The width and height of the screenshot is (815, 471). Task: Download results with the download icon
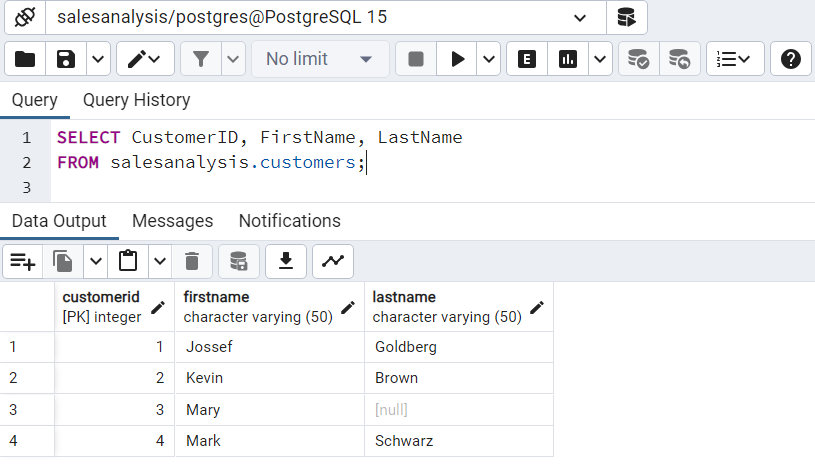286,261
